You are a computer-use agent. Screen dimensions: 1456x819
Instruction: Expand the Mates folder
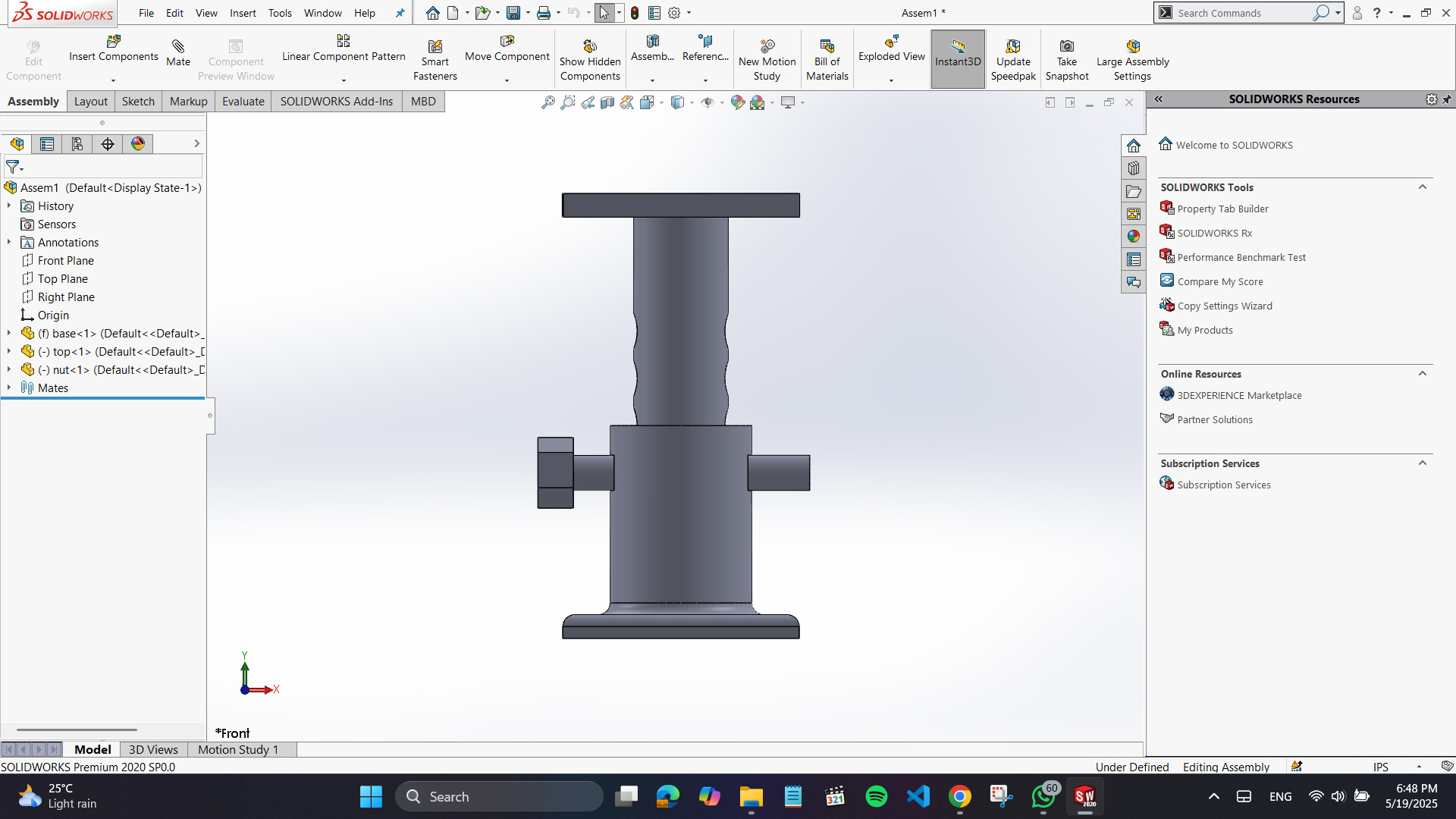coord(9,388)
